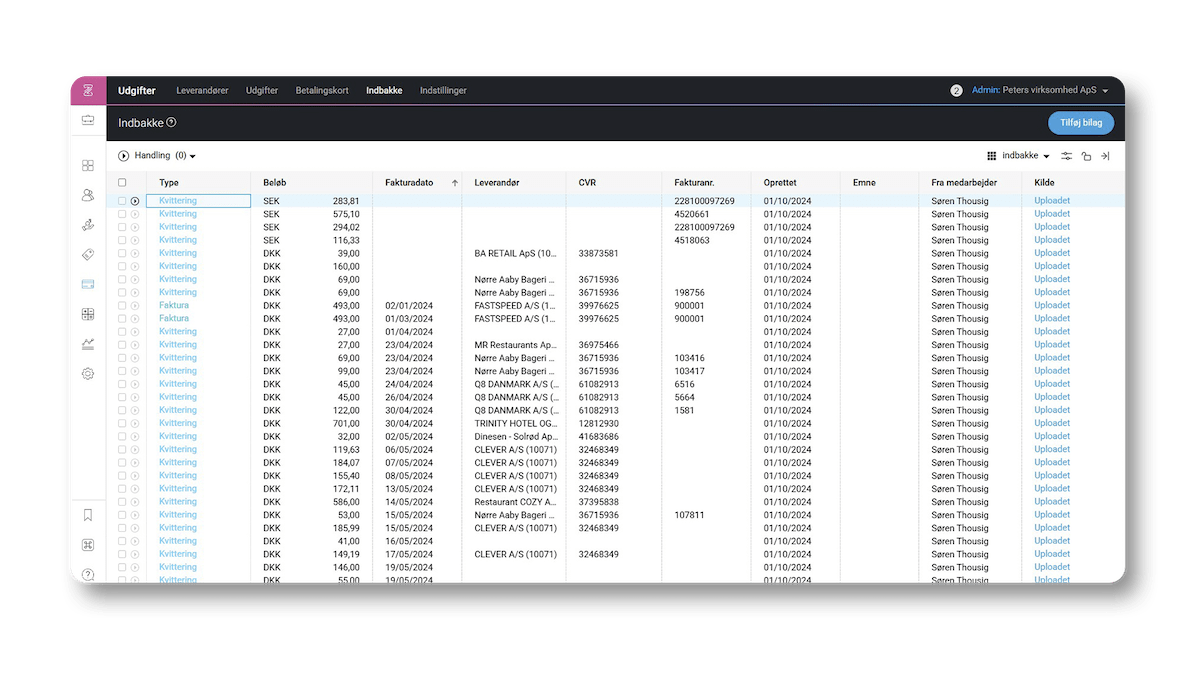Expand the Handling actions dropdown
Screen dimensions: 1200x675
coord(157,156)
